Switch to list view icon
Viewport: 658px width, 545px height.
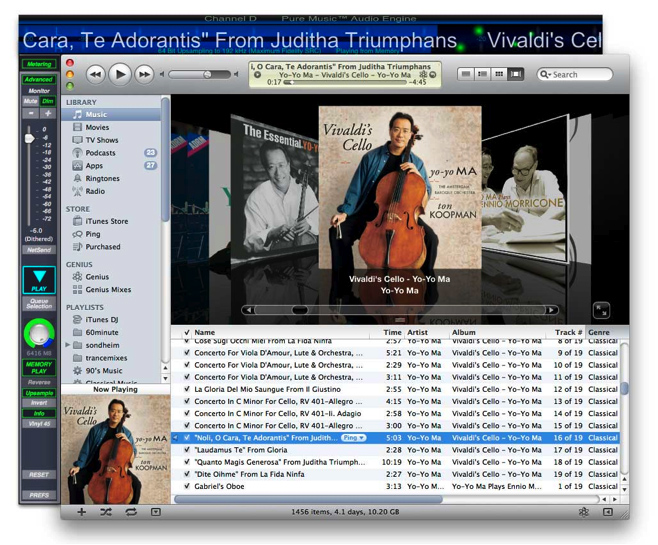point(465,74)
